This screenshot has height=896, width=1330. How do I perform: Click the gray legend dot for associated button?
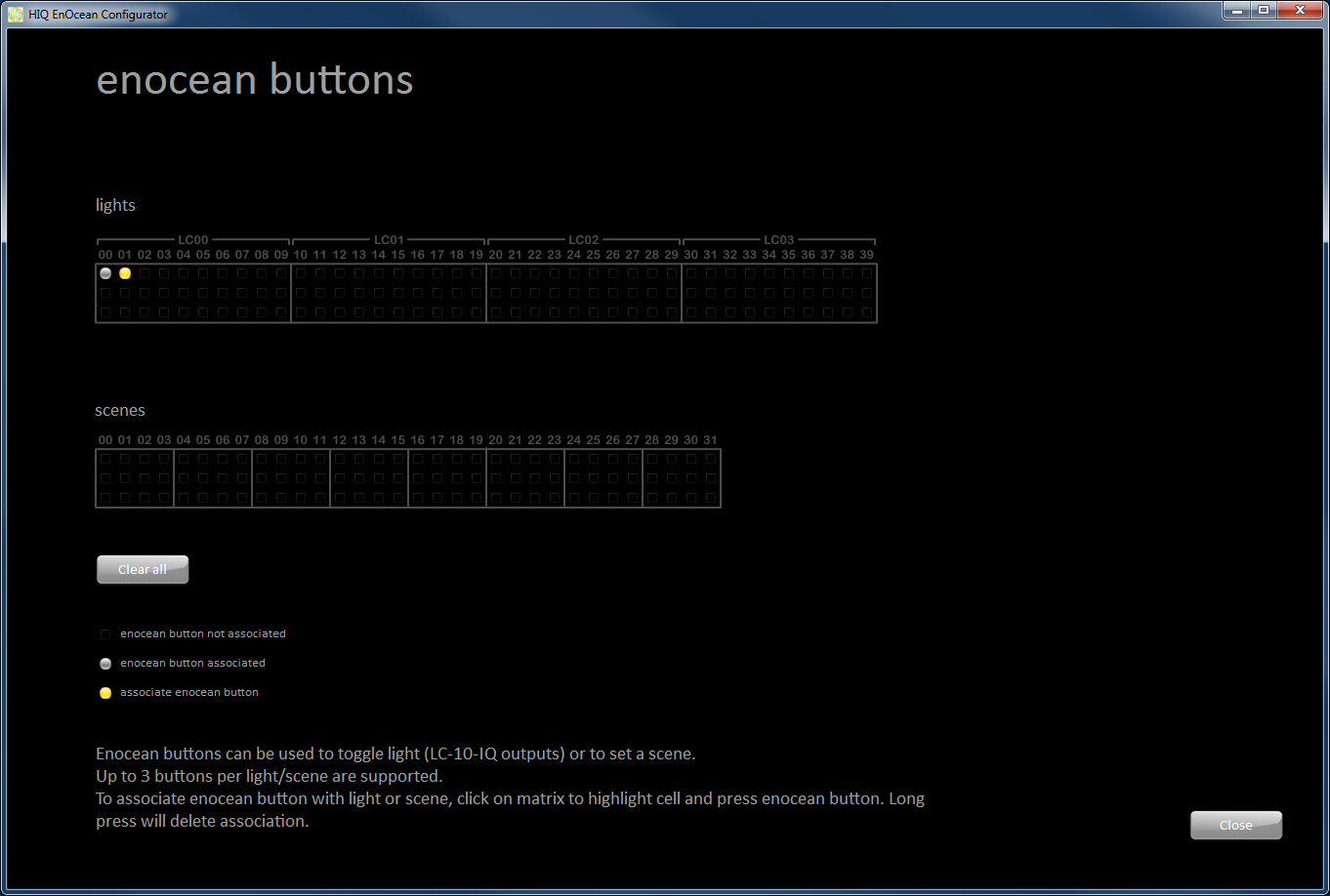[x=105, y=664]
